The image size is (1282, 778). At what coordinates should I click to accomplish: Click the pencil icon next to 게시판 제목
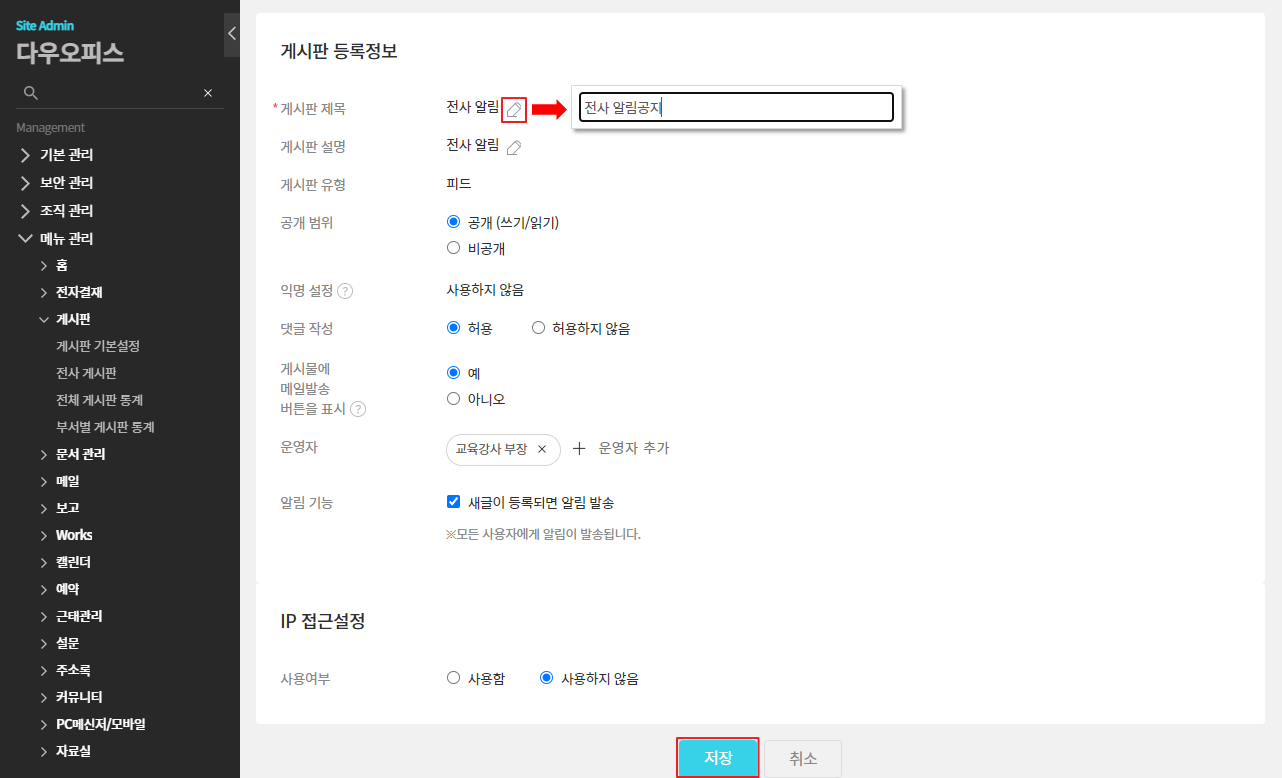click(514, 109)
